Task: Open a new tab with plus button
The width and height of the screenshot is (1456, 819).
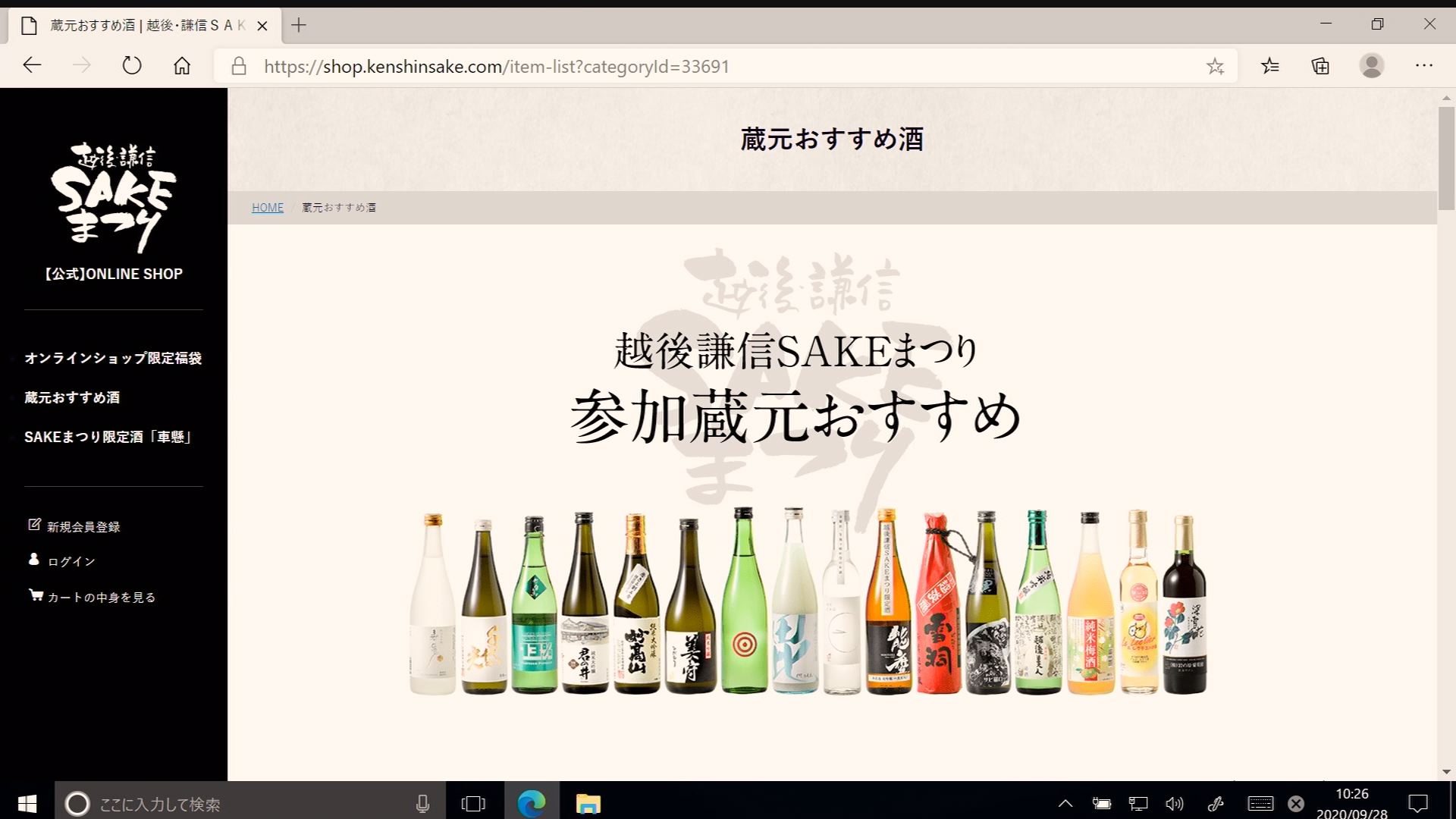Action: [x=299, y=25]
